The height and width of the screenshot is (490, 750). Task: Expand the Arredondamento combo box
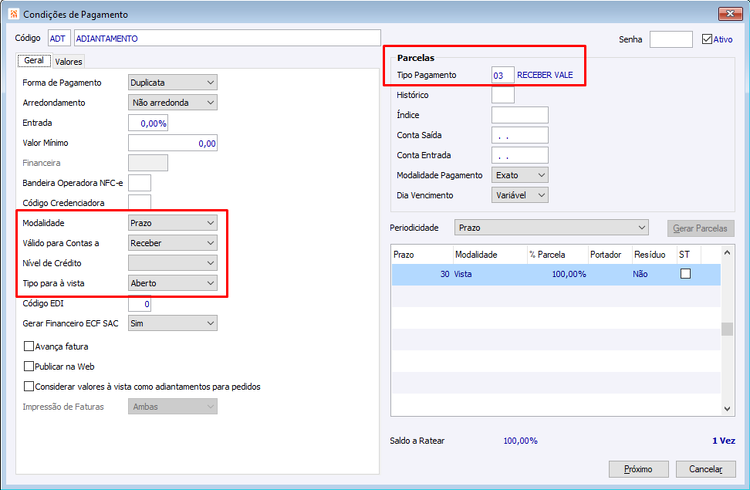coord(173,102)
